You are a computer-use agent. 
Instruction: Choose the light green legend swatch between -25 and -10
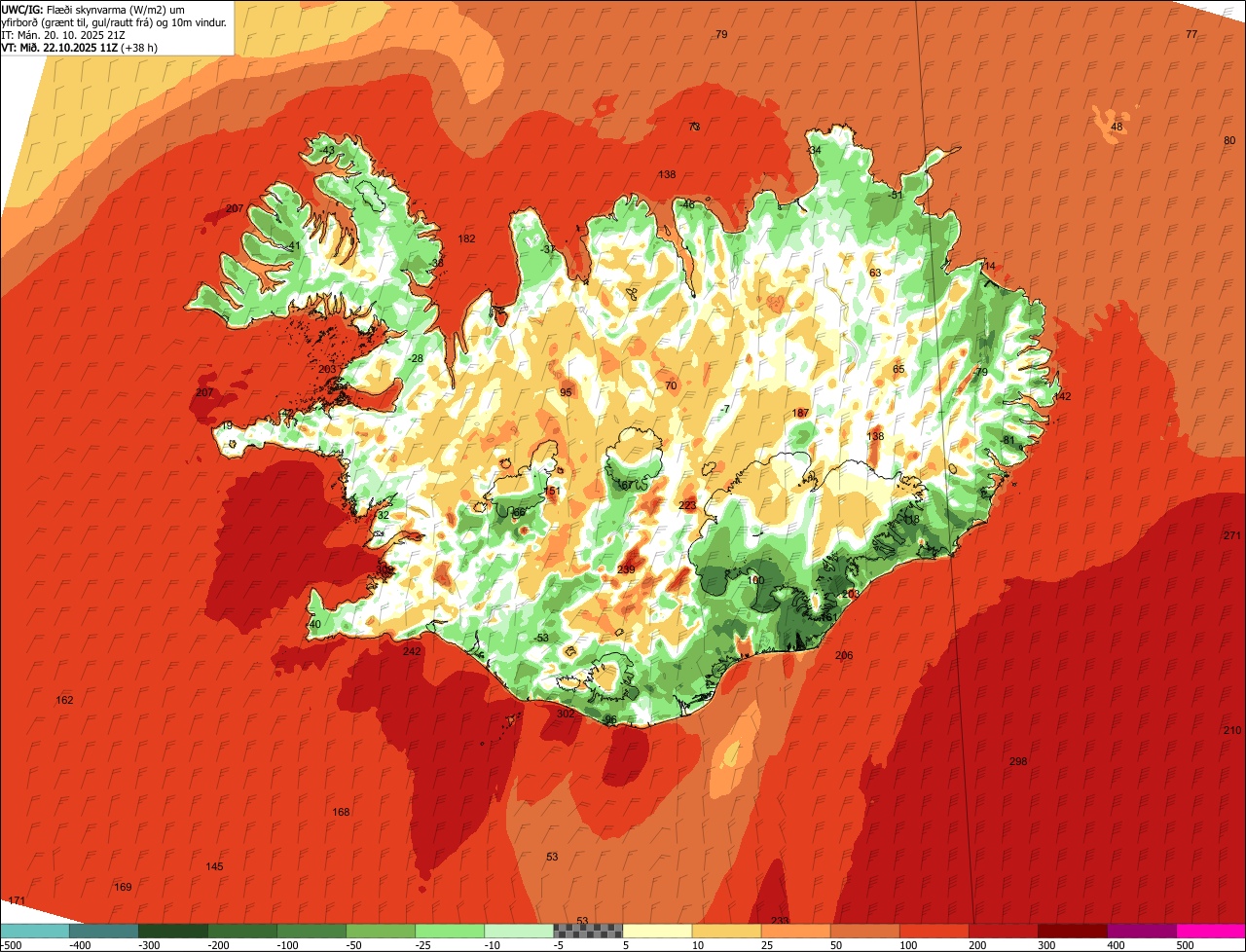tap(450, 931)
